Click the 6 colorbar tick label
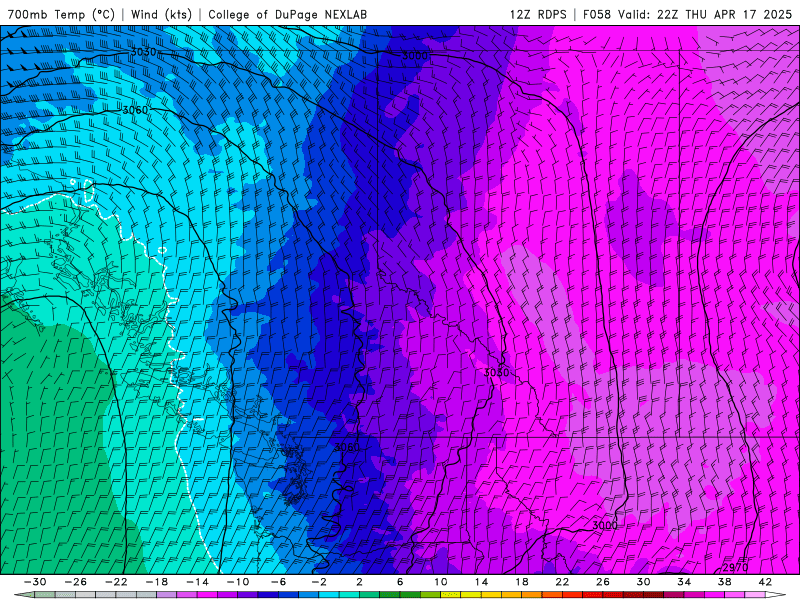The image size is (800, 600). pos(400,582)
